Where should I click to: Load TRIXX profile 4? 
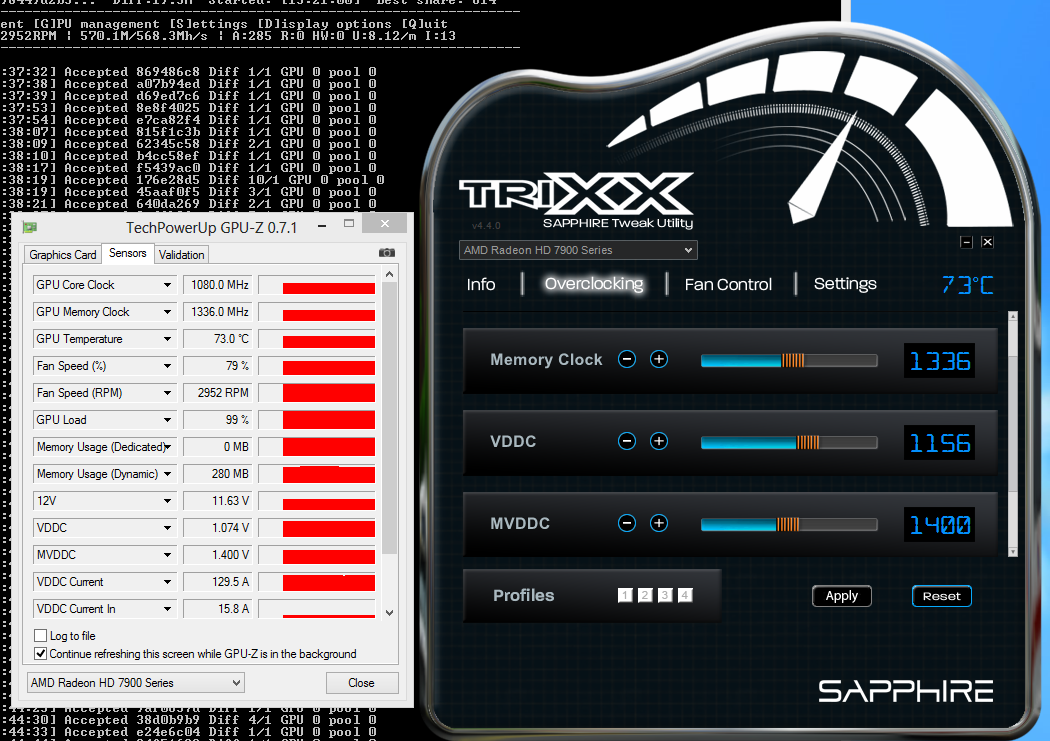[685, 595]
